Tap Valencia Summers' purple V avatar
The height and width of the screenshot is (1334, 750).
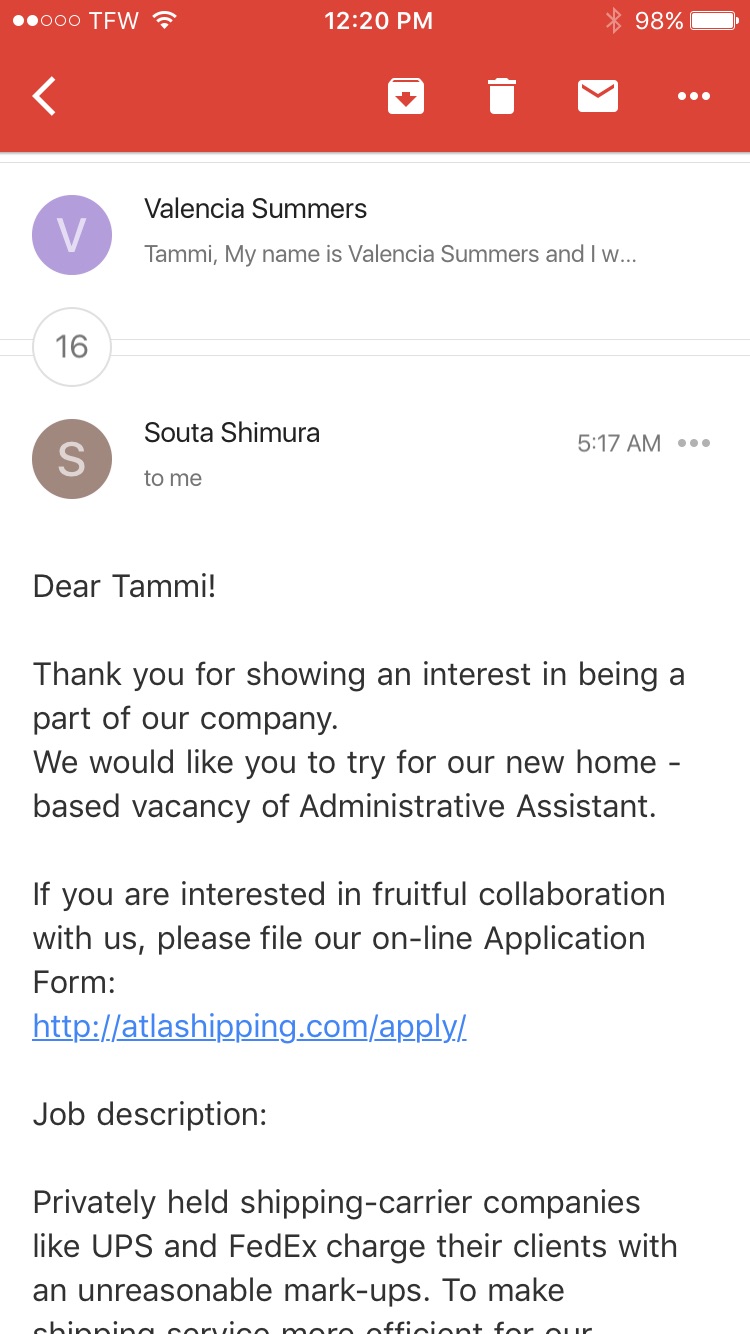pos(72,235)
